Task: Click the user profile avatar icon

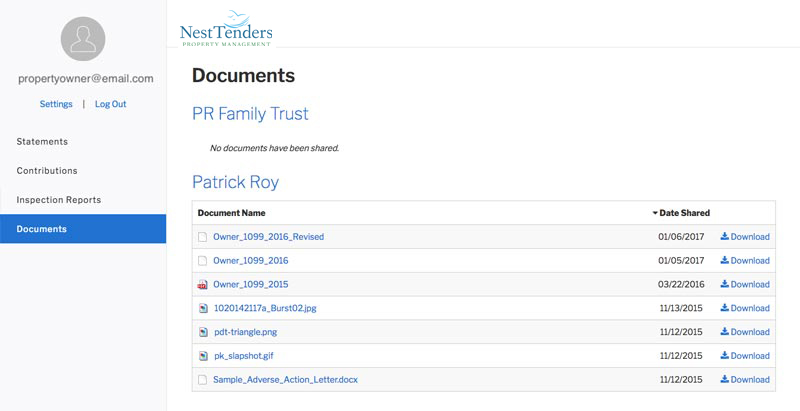Action: click(83, 40)
